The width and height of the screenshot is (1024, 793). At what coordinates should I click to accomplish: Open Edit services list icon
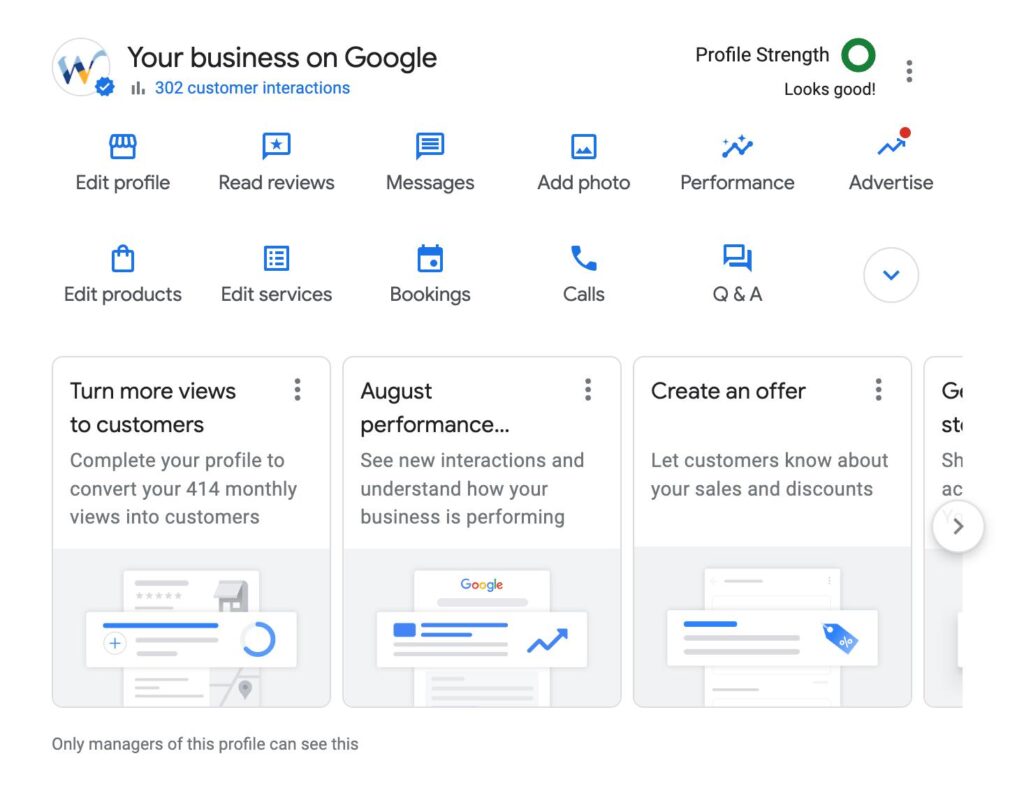[276, 258]
